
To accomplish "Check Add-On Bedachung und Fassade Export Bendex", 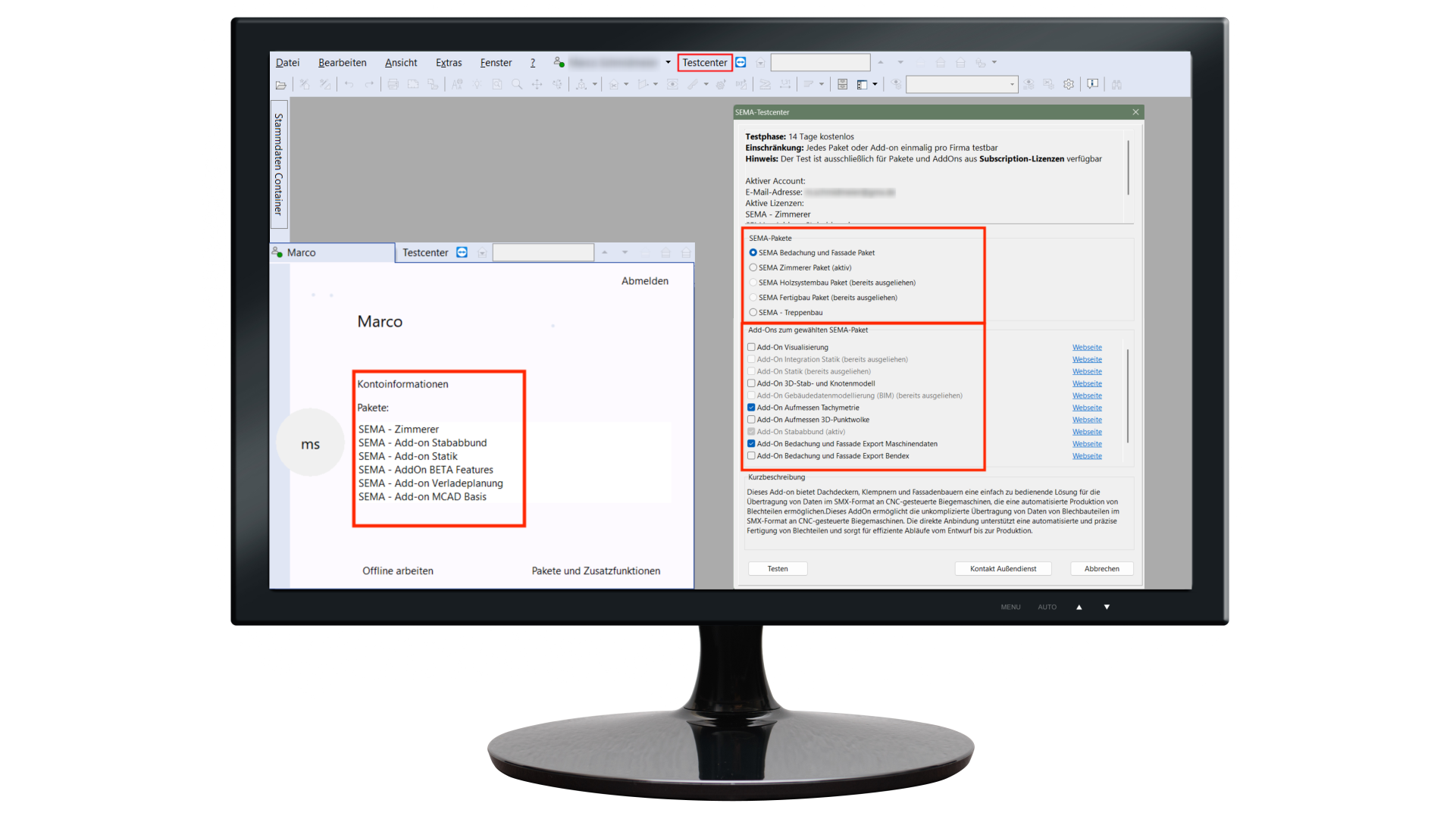I will (x=752, y=456).
